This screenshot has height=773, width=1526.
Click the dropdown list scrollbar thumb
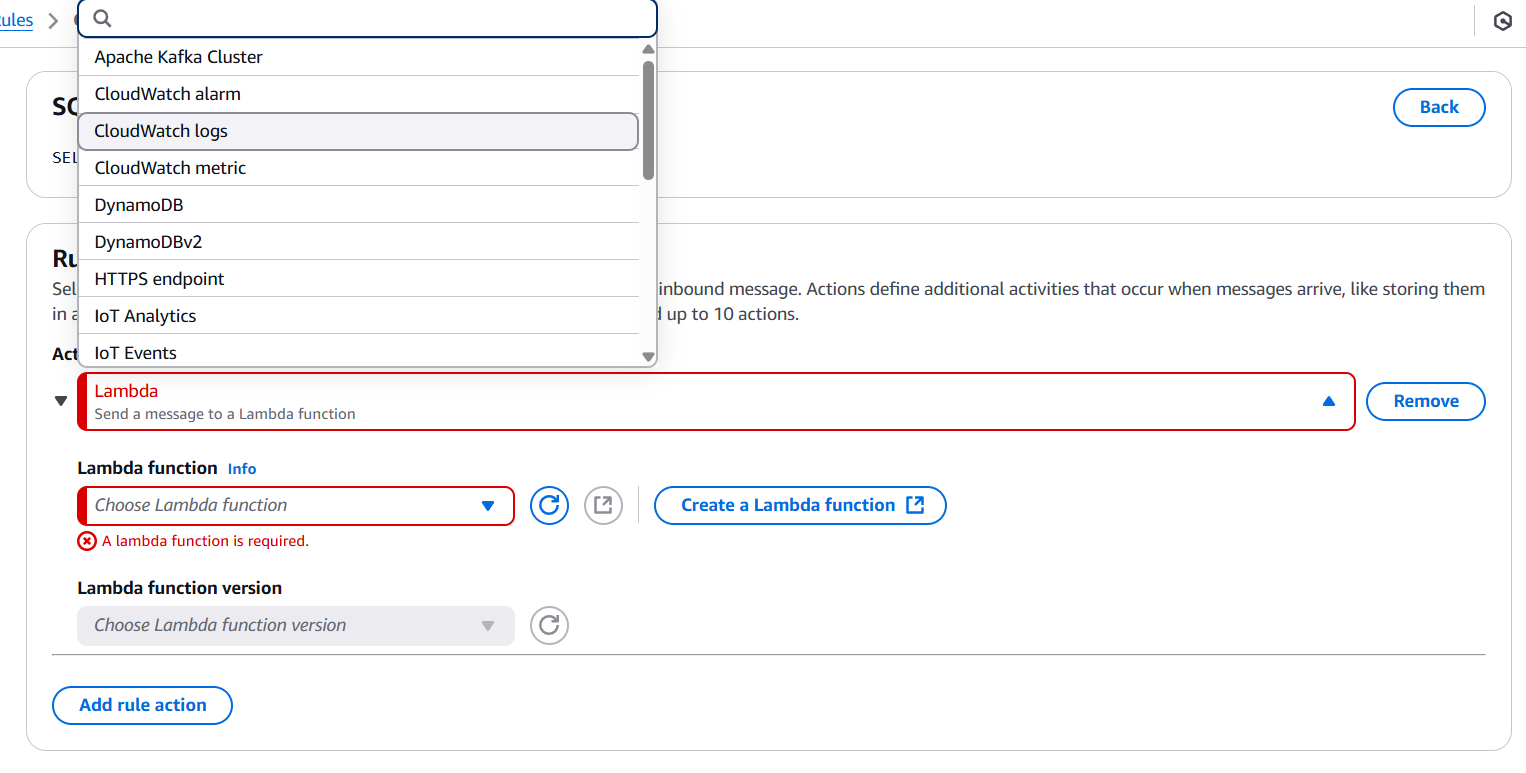point(648,120)
